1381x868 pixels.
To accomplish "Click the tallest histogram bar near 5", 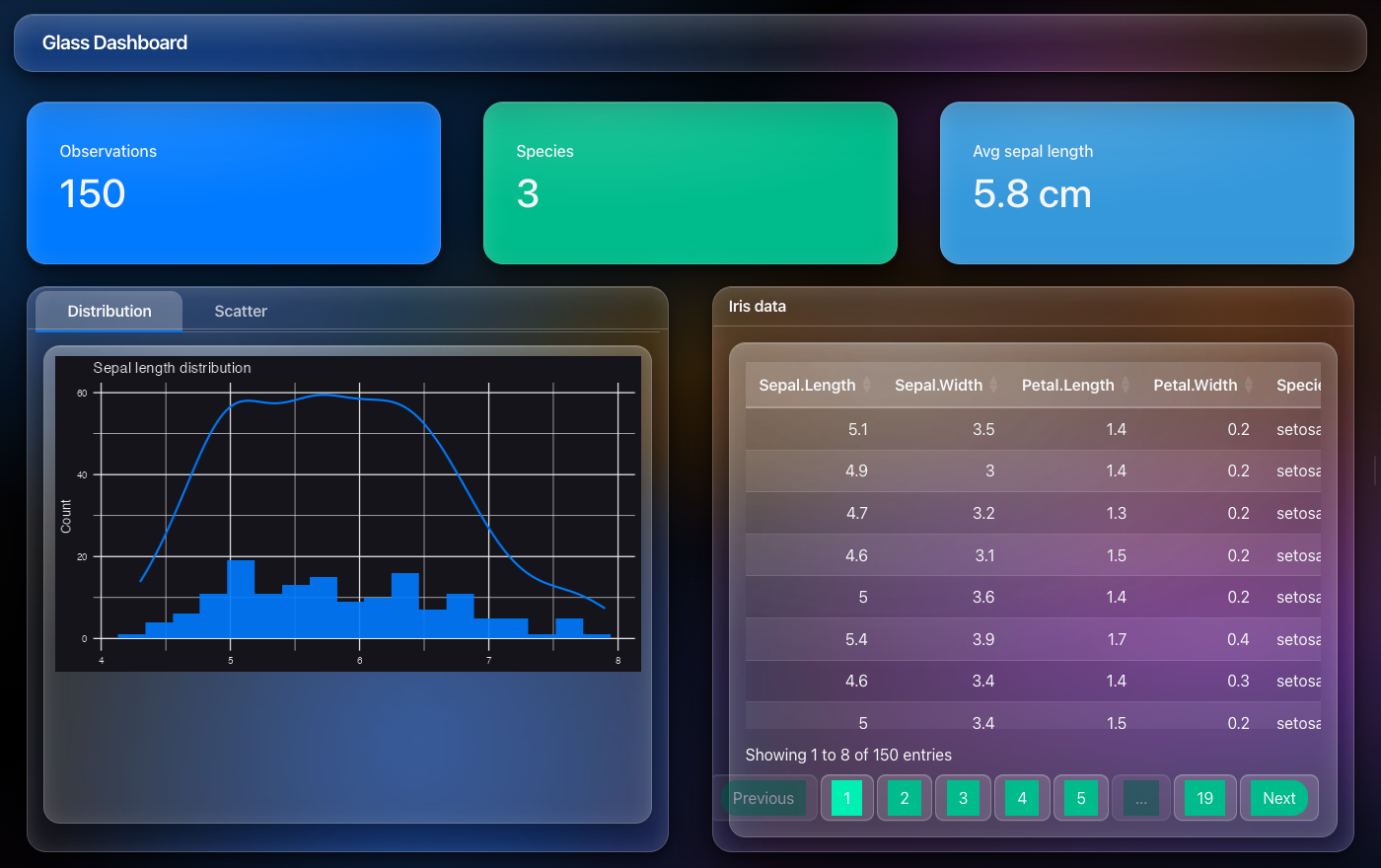I will pyautogui.click(x=241, y=599).
